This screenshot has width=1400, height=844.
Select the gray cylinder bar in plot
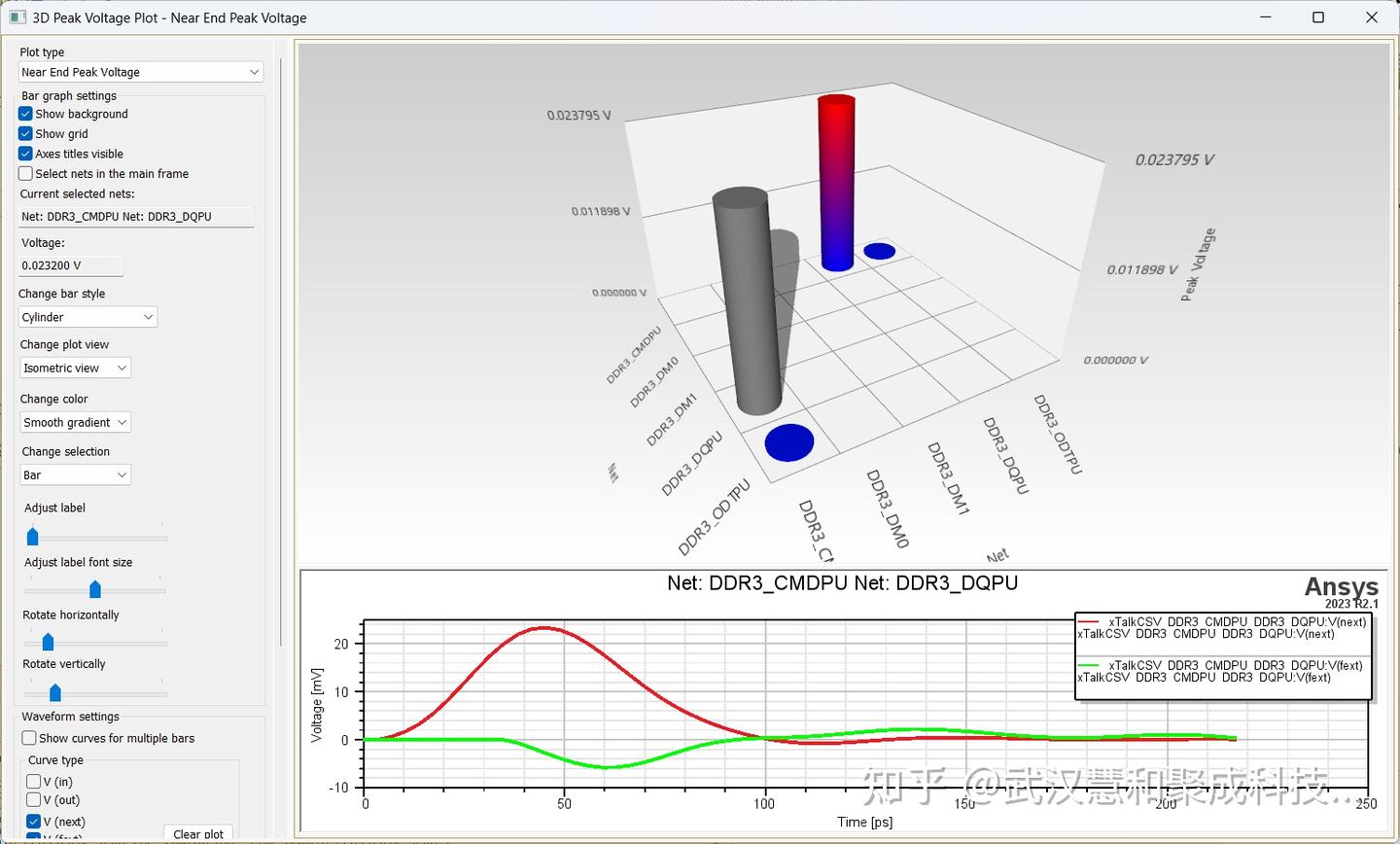pyautogui.click(x=747, y=301)
